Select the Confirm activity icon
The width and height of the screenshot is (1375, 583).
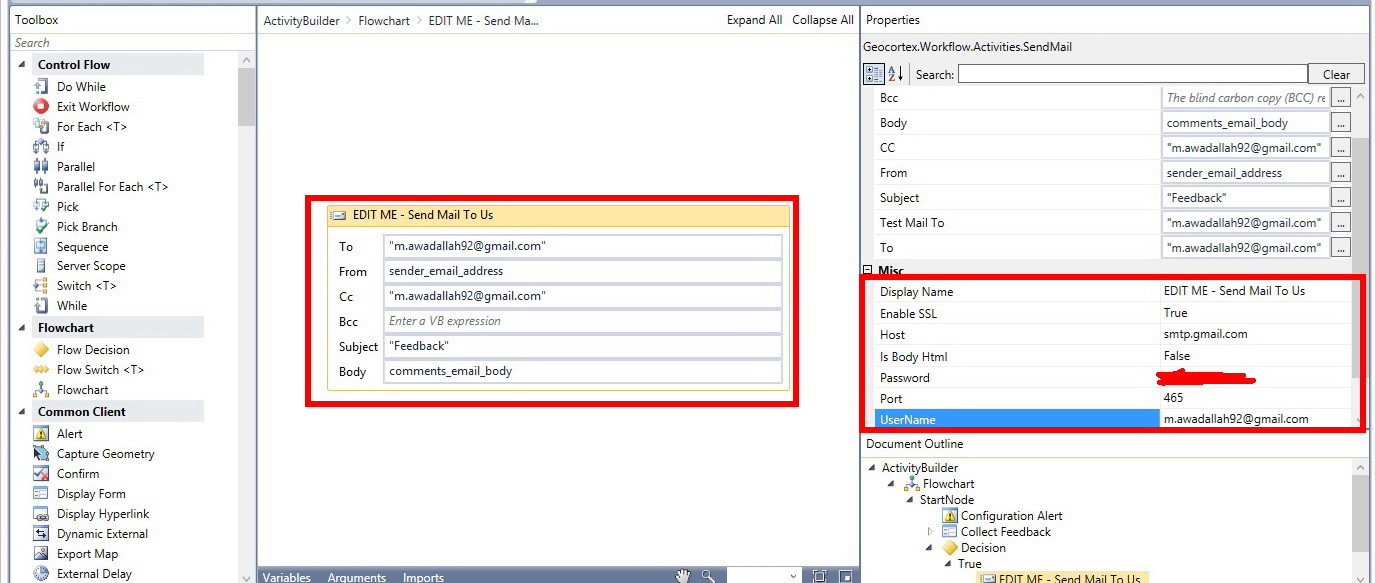click(x=41, y=474)
